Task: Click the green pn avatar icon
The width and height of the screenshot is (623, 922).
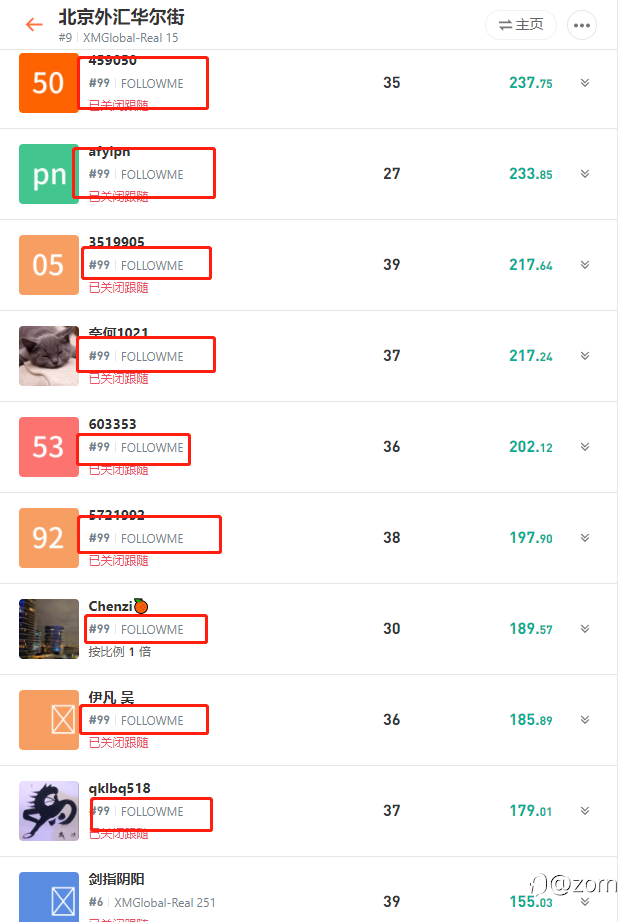Action: [48, 174]
